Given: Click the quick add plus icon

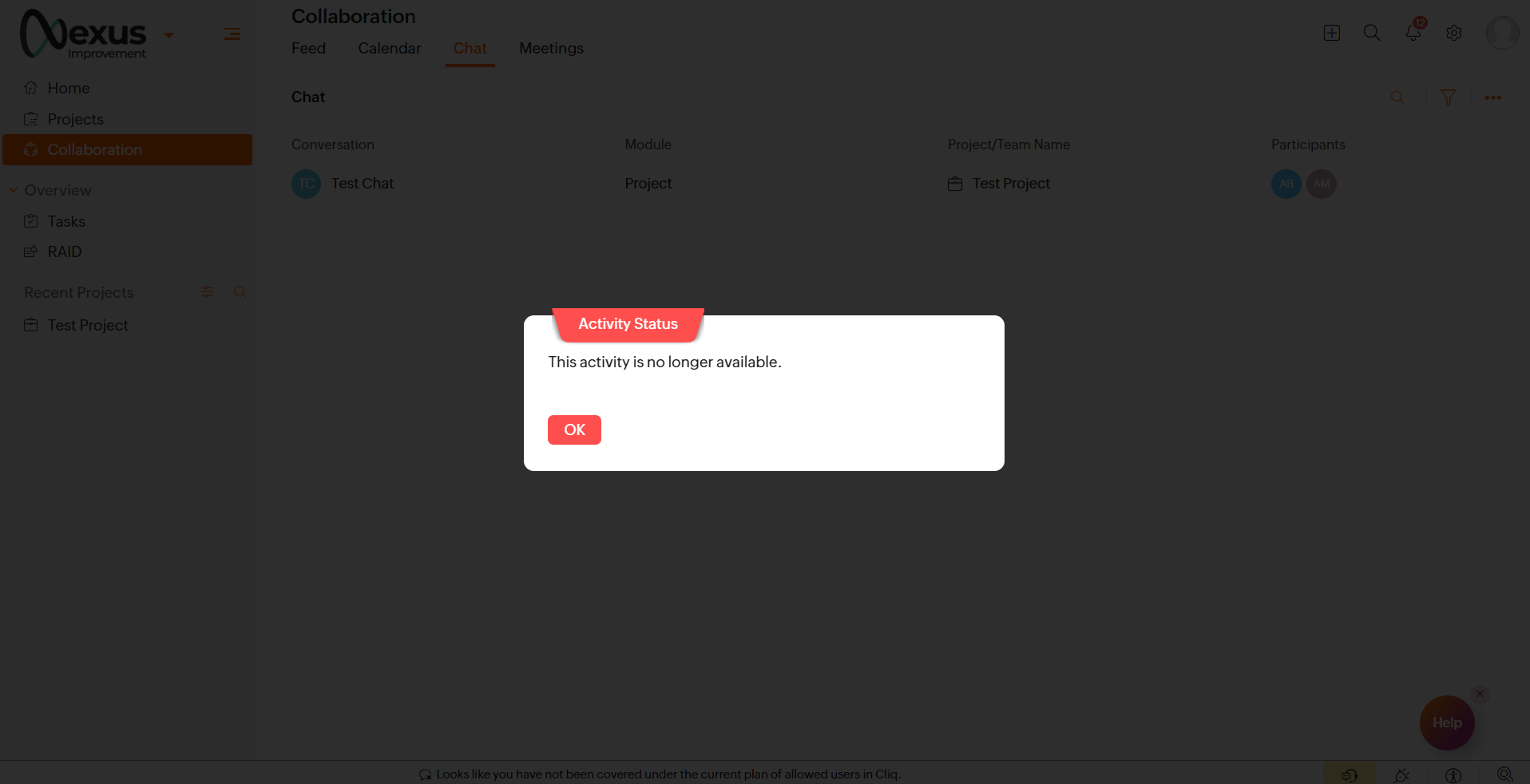Looking at the screenshot, I should (x=1331, y=33).
